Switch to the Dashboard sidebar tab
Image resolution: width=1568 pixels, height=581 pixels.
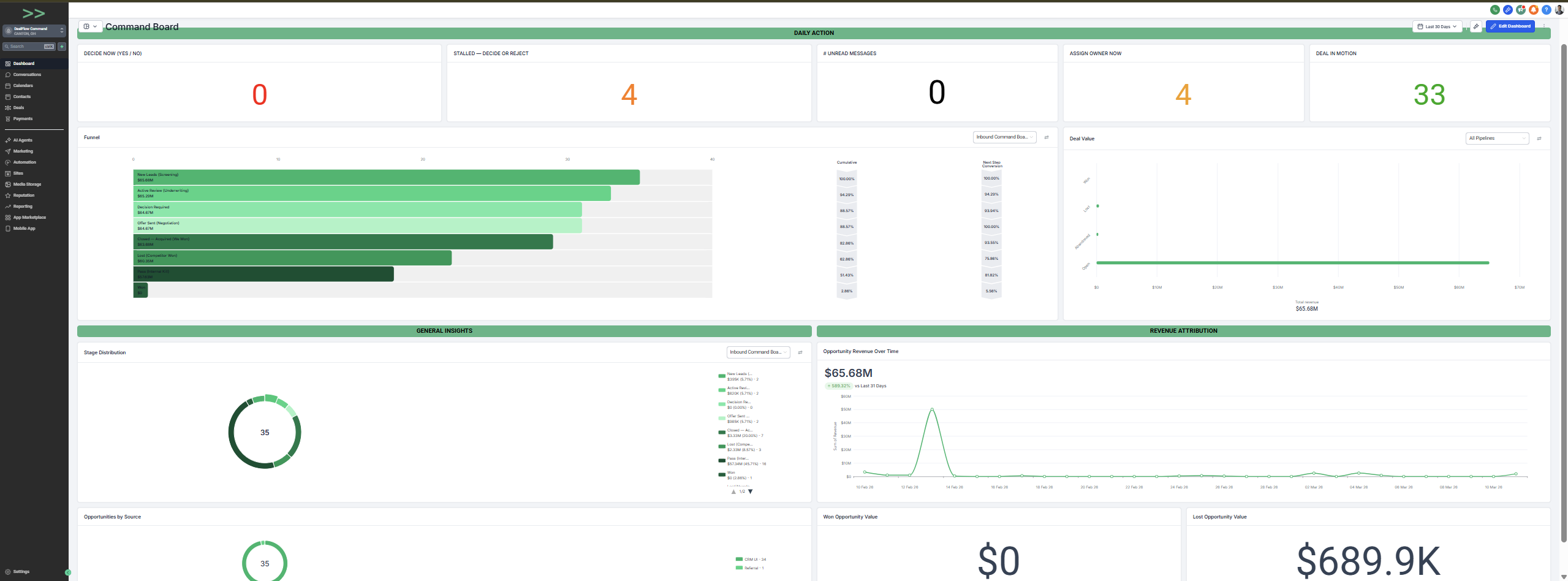coord(23,63)
